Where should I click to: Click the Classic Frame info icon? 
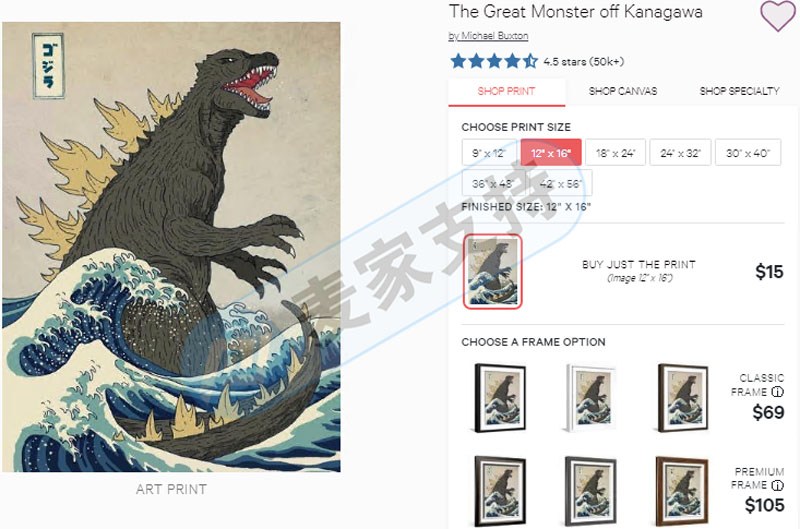(x=777, y=392)
